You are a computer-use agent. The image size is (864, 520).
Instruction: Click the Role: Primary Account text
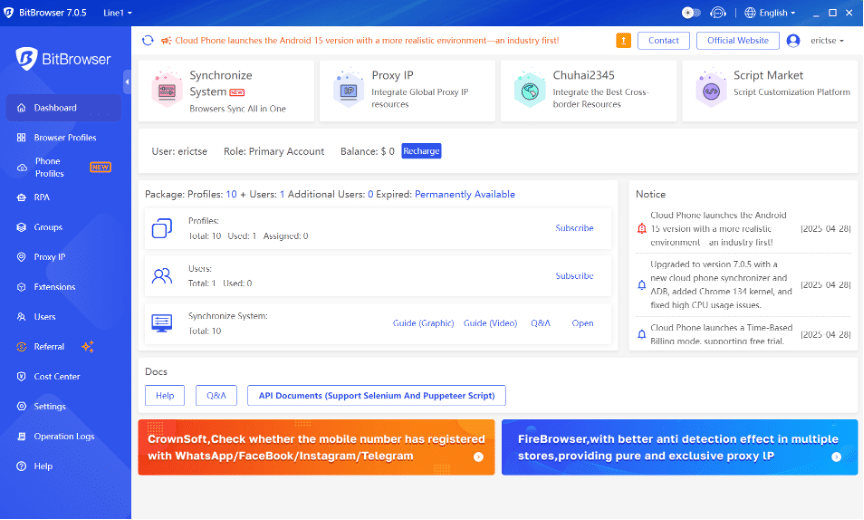[274, 151]
